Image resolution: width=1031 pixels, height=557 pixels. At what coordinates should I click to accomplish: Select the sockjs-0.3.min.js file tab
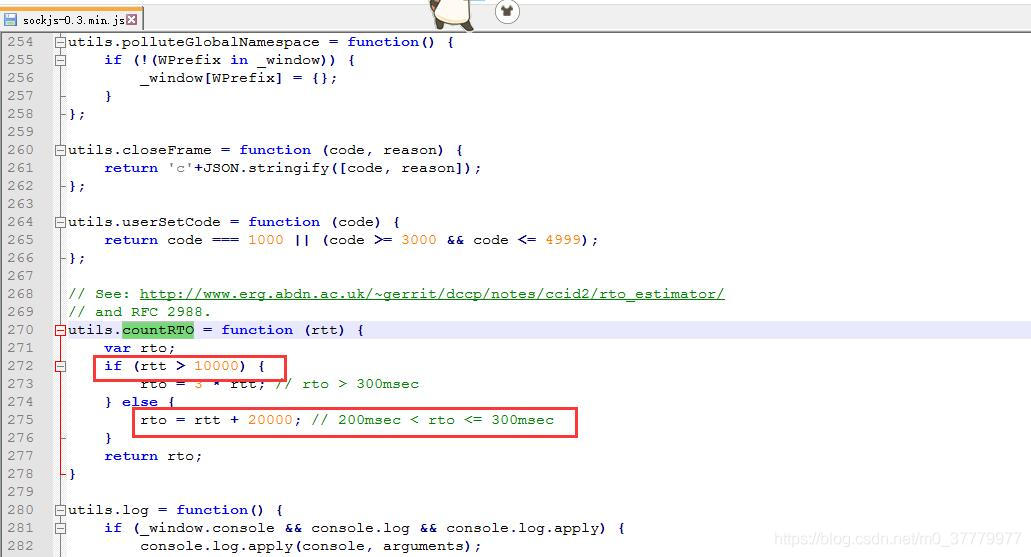point(71,20)
